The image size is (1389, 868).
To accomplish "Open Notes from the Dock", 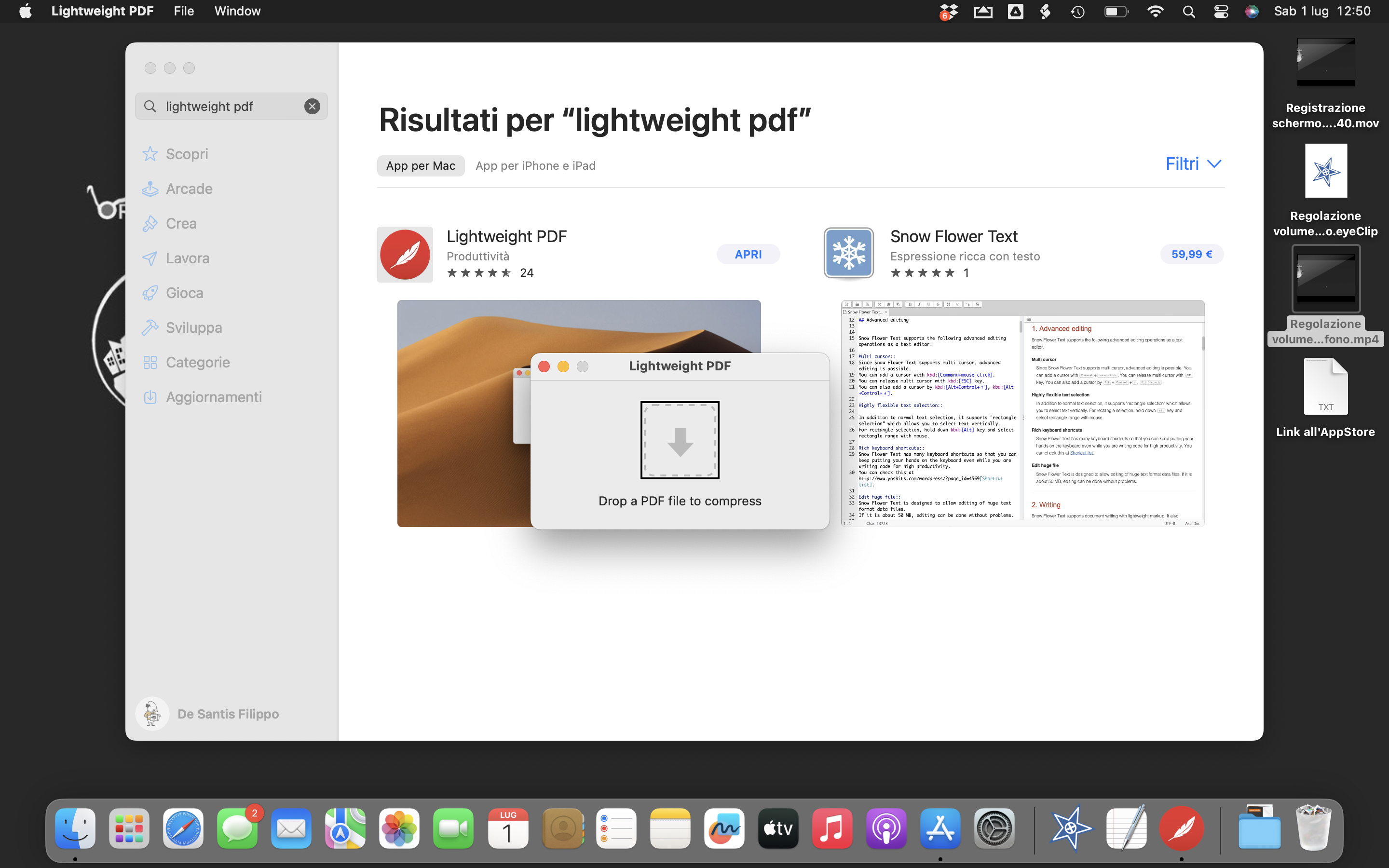I will [x=670, y=828].
